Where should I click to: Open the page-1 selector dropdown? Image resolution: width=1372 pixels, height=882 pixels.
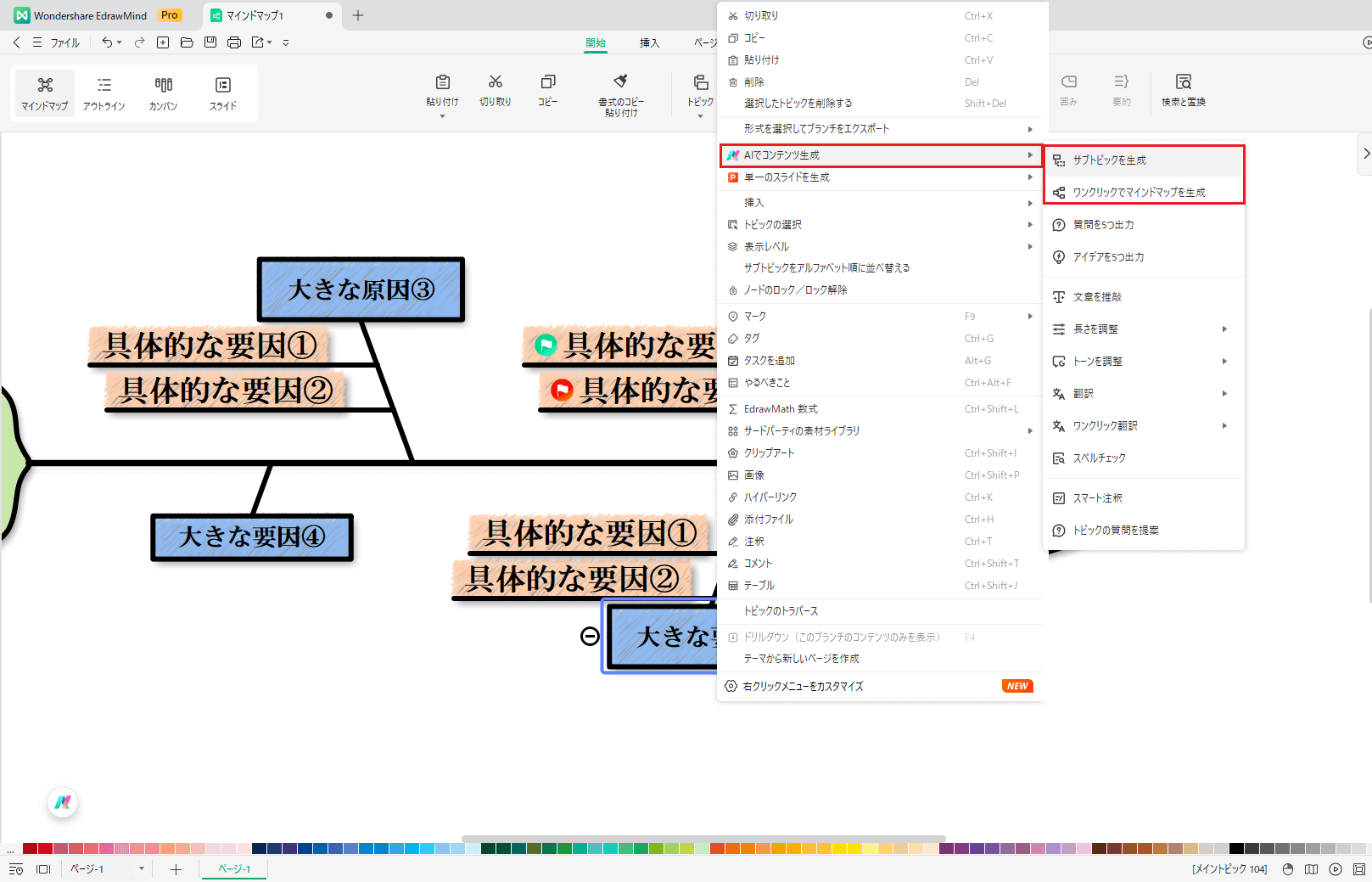[141, 868]
